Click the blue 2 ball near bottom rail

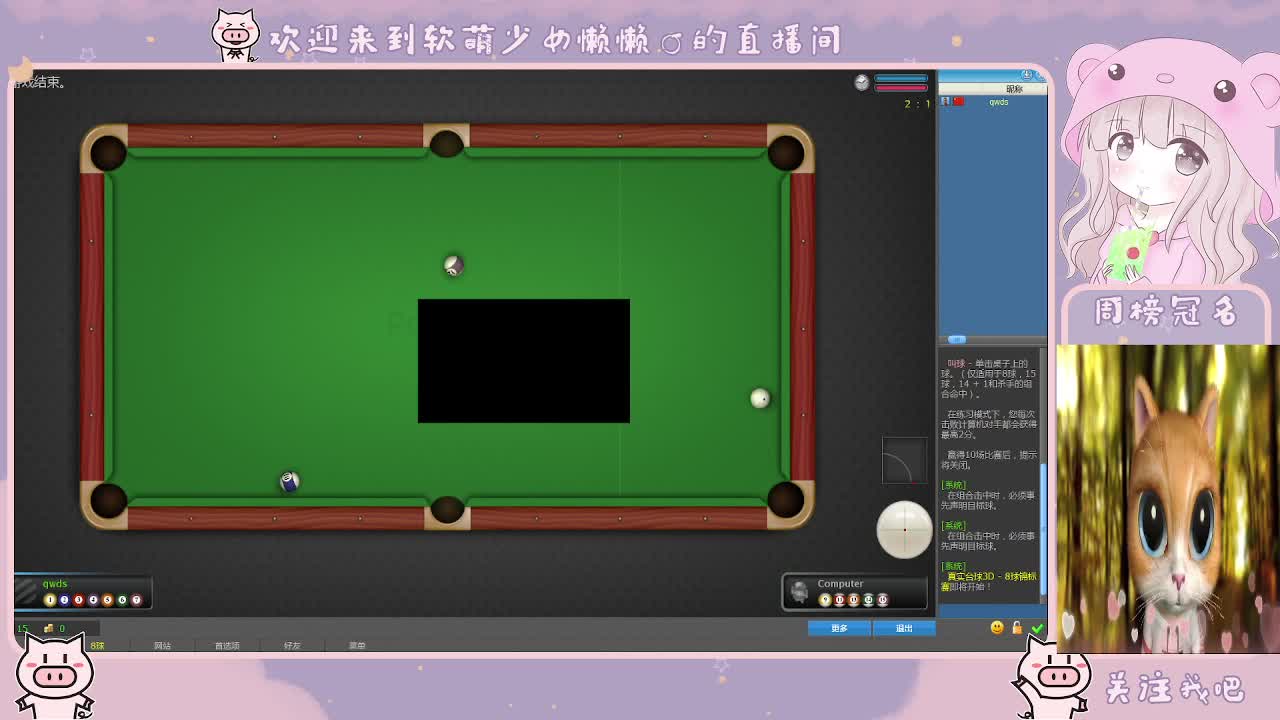click(289, 482)
